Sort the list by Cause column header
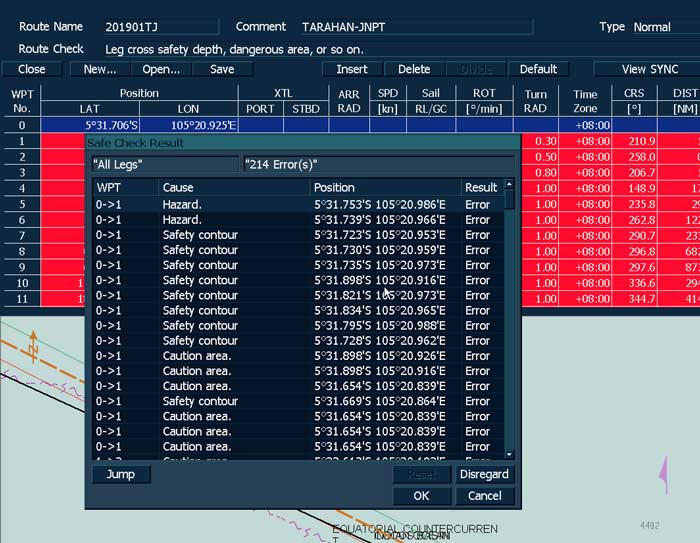Screen dimensions: 700x543 coord(233,187)
